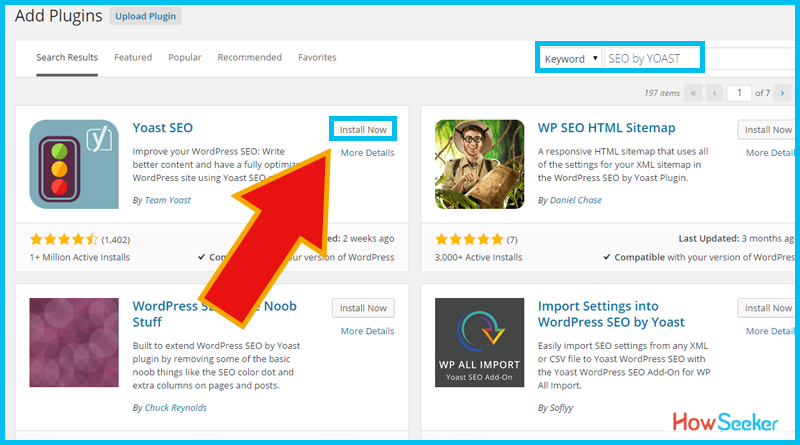800x445 pixels.
Task: Click the purple bokeh plugin thumbnail
Action: coord(74,342)
